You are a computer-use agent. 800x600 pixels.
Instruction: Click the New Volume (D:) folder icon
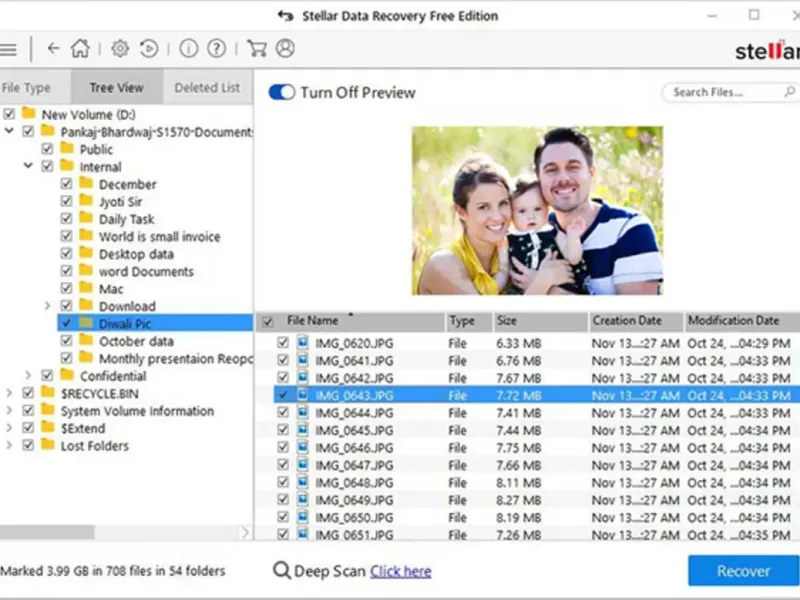coord(29,113)
